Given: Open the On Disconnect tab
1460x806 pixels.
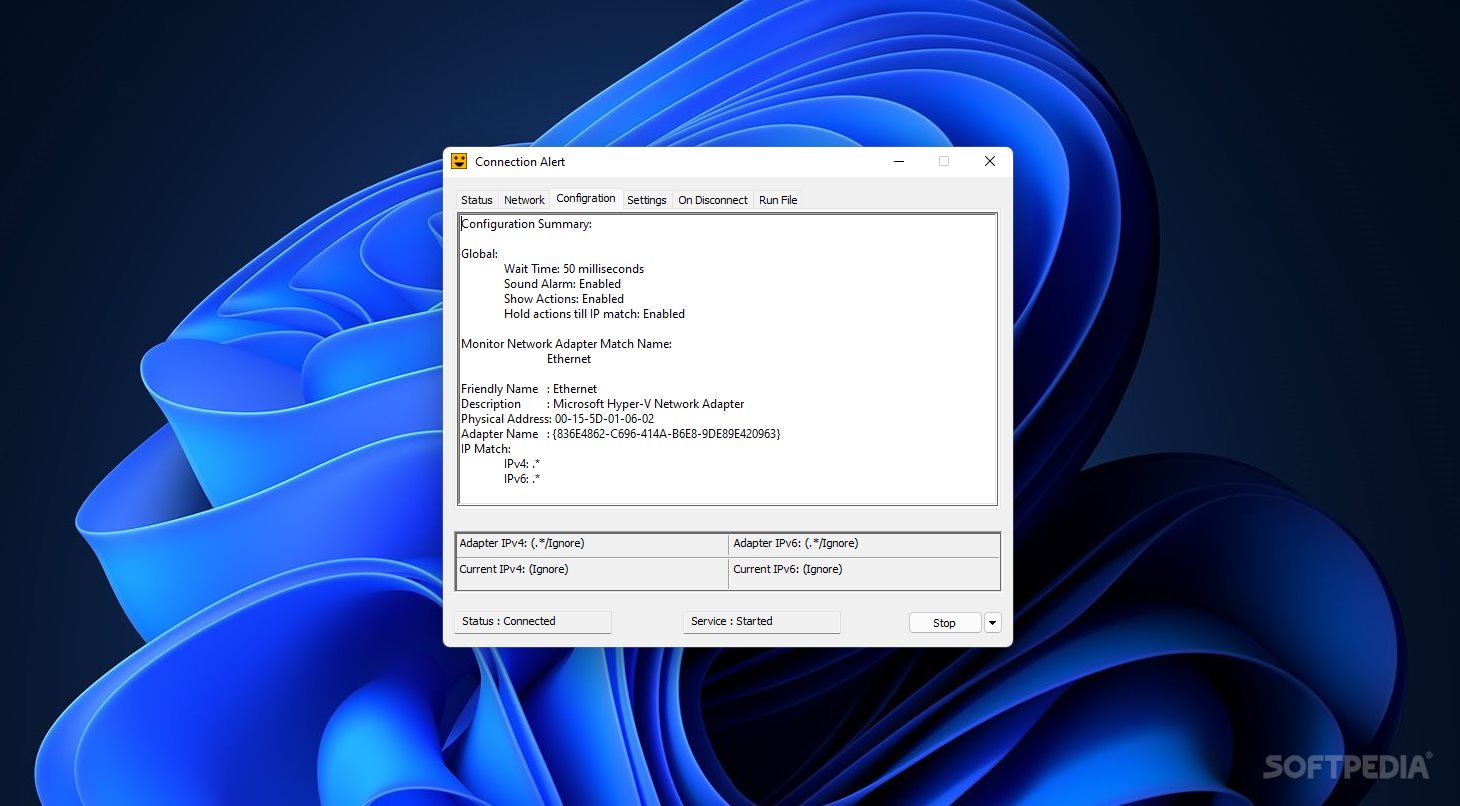Looking at the screenshot, I should click(x=713, y=200).
